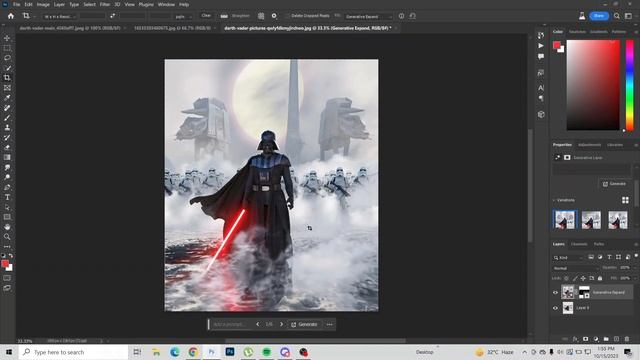Select the Frame tool

pyautogui.click(x=7, y=88)
